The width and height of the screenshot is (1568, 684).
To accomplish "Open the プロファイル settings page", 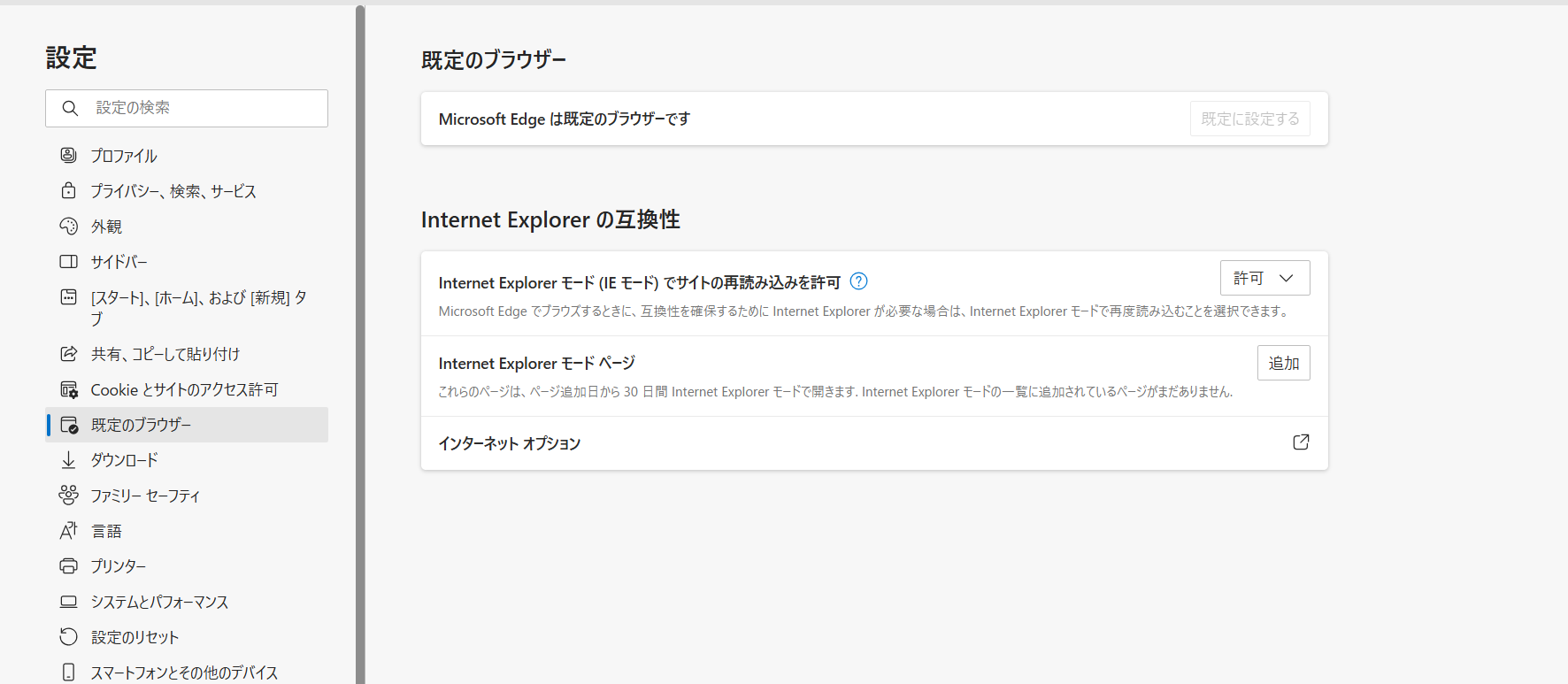I will click(x=187, y=155).
